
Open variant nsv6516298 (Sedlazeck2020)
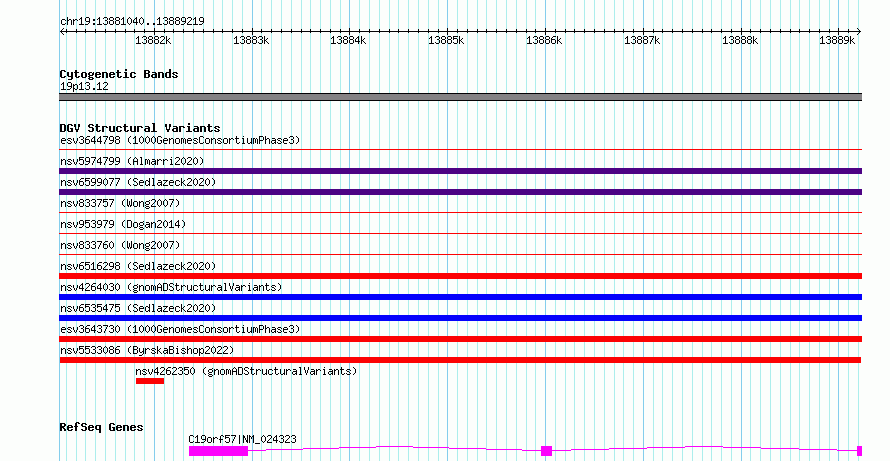138,266
